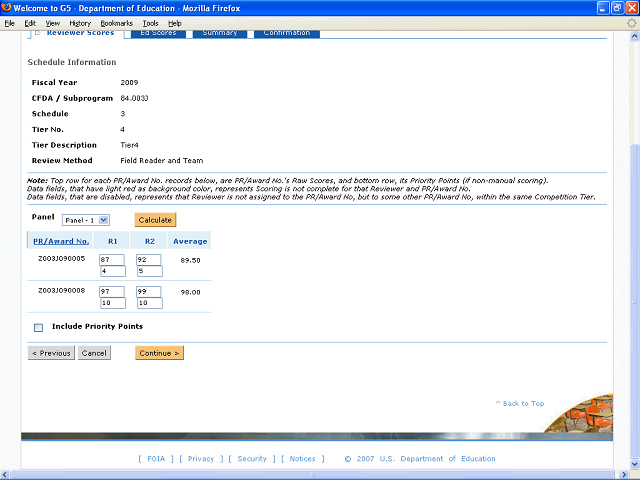Select the average value 89.50
The image size is (640, 480).
pos(190,260)
